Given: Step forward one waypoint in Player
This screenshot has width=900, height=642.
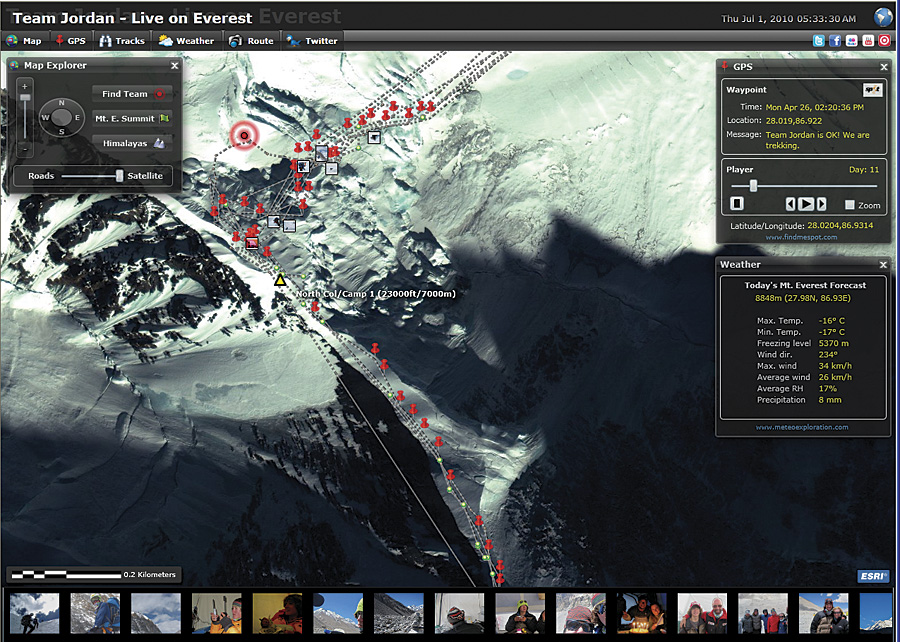Looking at the screenshot, I should pyautogui.click(x=821, y=204).
